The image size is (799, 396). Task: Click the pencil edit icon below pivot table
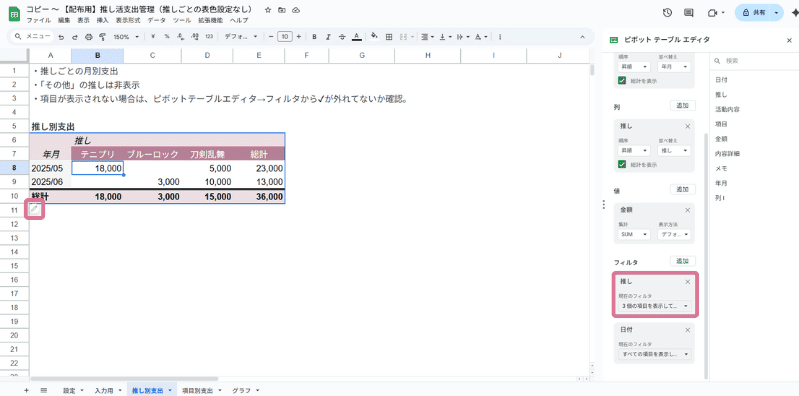point(35,209)
